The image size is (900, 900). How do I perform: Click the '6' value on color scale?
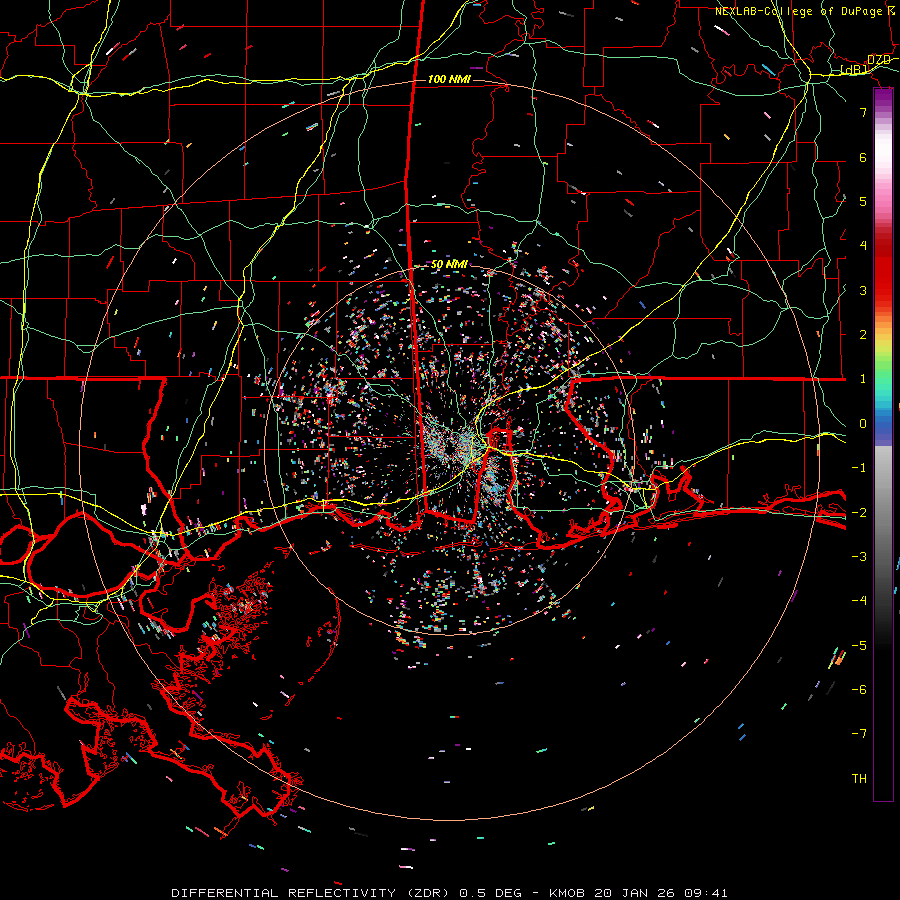coord(863,157)
